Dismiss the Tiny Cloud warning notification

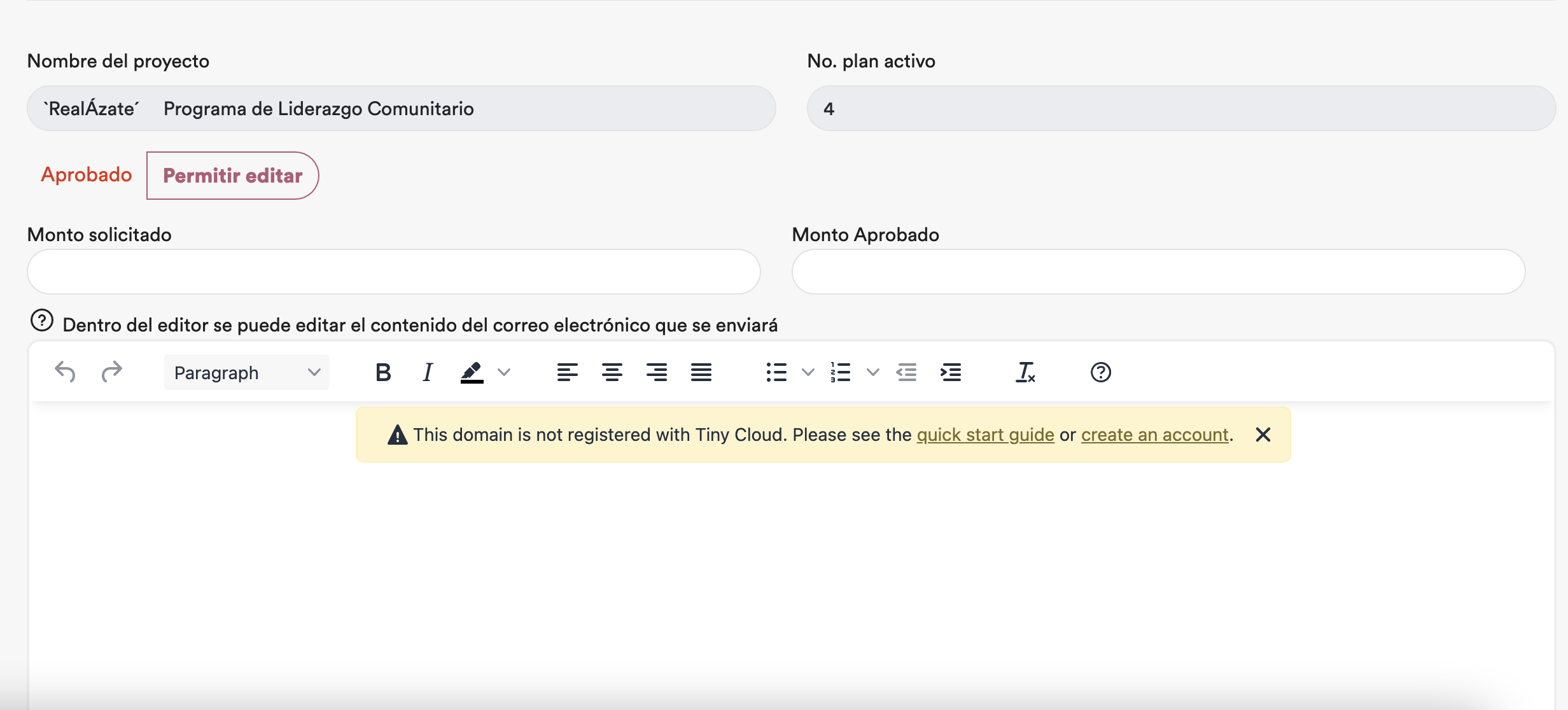pos(1263,435)
